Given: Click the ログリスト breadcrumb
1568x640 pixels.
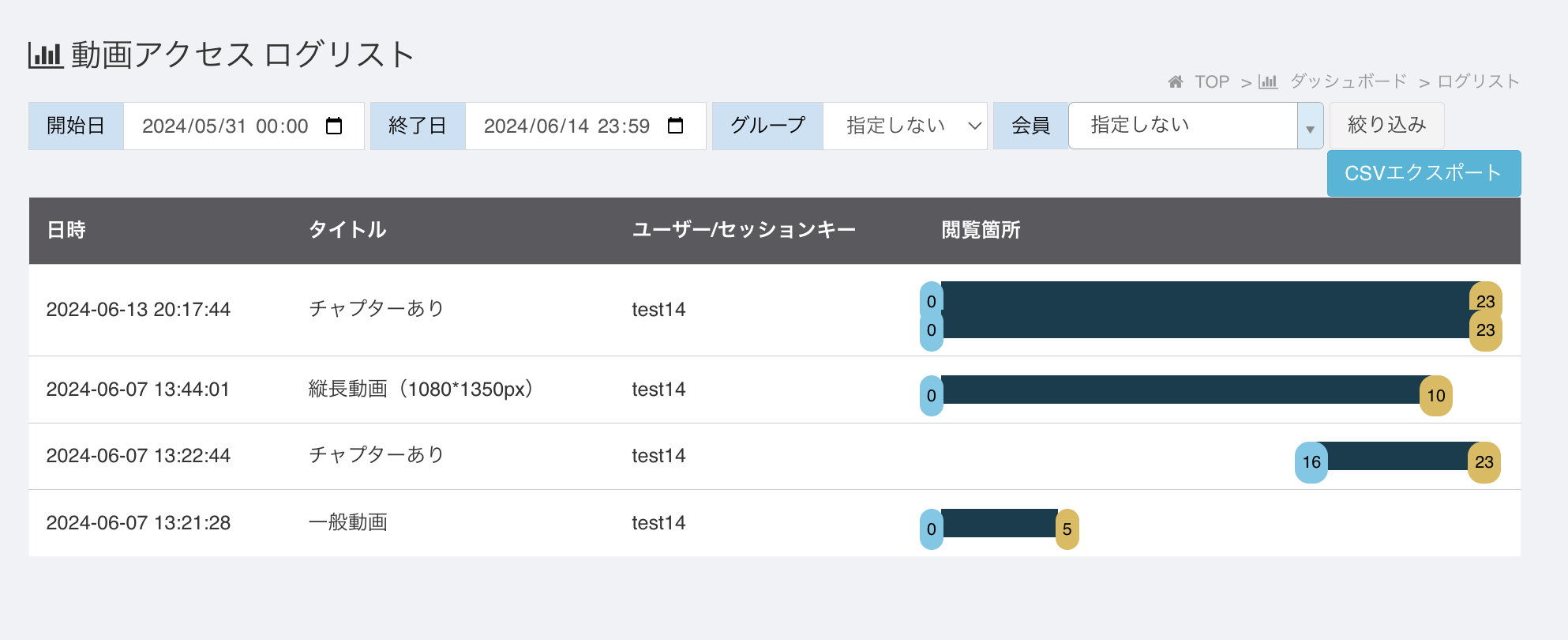Looking at the screenshot, I should (x=1478, y=81).
